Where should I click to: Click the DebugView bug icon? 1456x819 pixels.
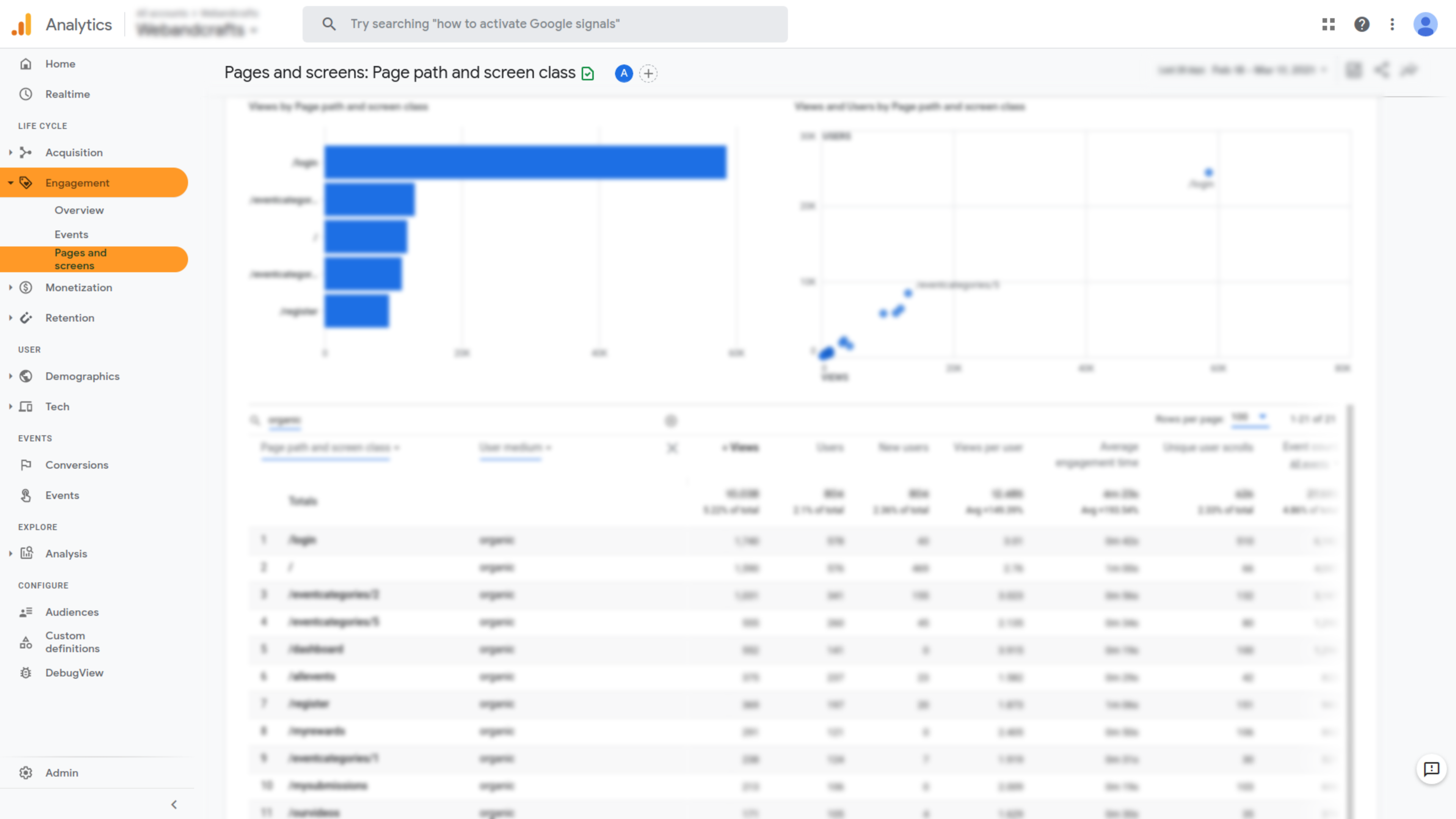[x=25, y=673]
